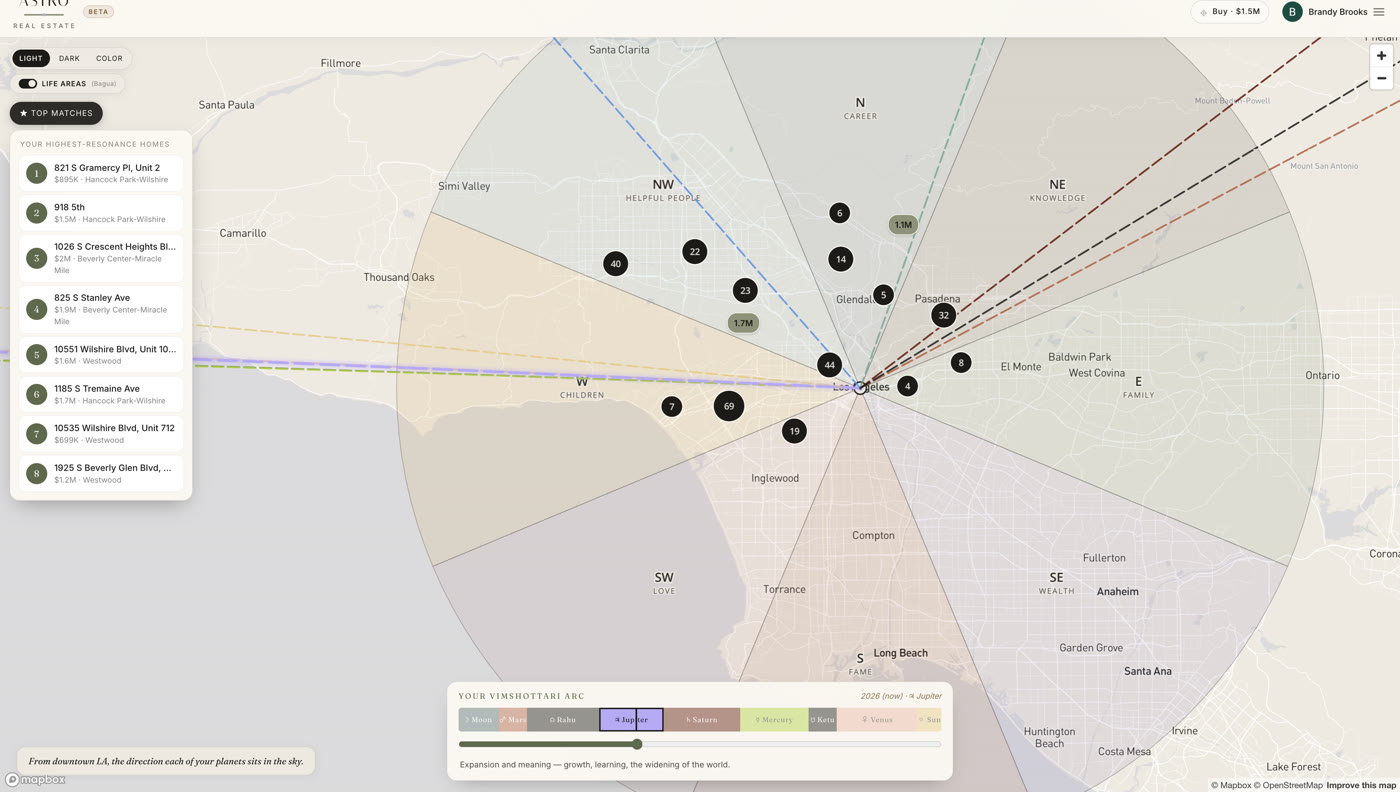Screen dimensions: 1400x792
Task: Open the Improve this map link
Action: click(x=1361, y=785)
